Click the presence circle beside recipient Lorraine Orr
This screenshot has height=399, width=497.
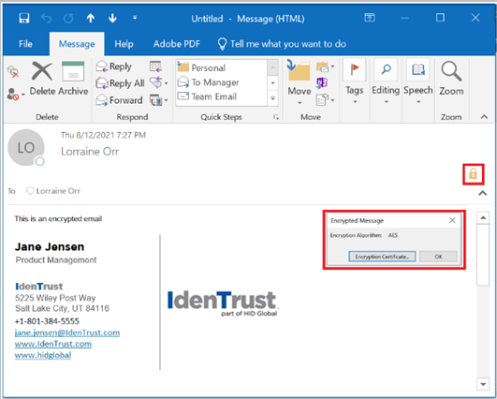click(30, 191)
